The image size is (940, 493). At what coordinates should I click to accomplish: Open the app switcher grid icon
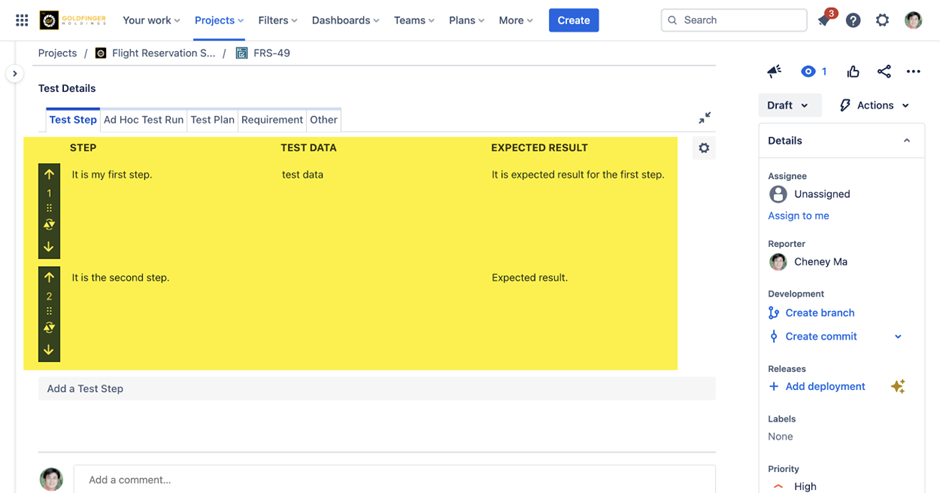(21, 20)
